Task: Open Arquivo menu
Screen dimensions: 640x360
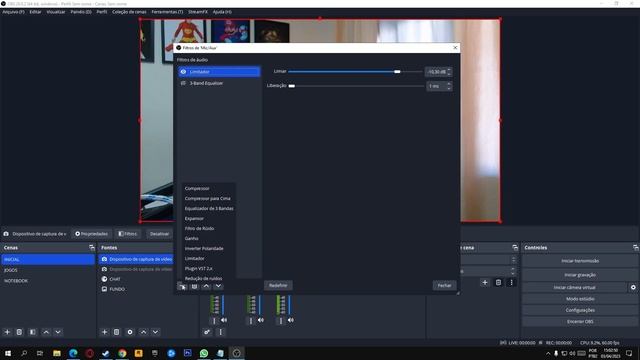Action: tap(13, 12)
